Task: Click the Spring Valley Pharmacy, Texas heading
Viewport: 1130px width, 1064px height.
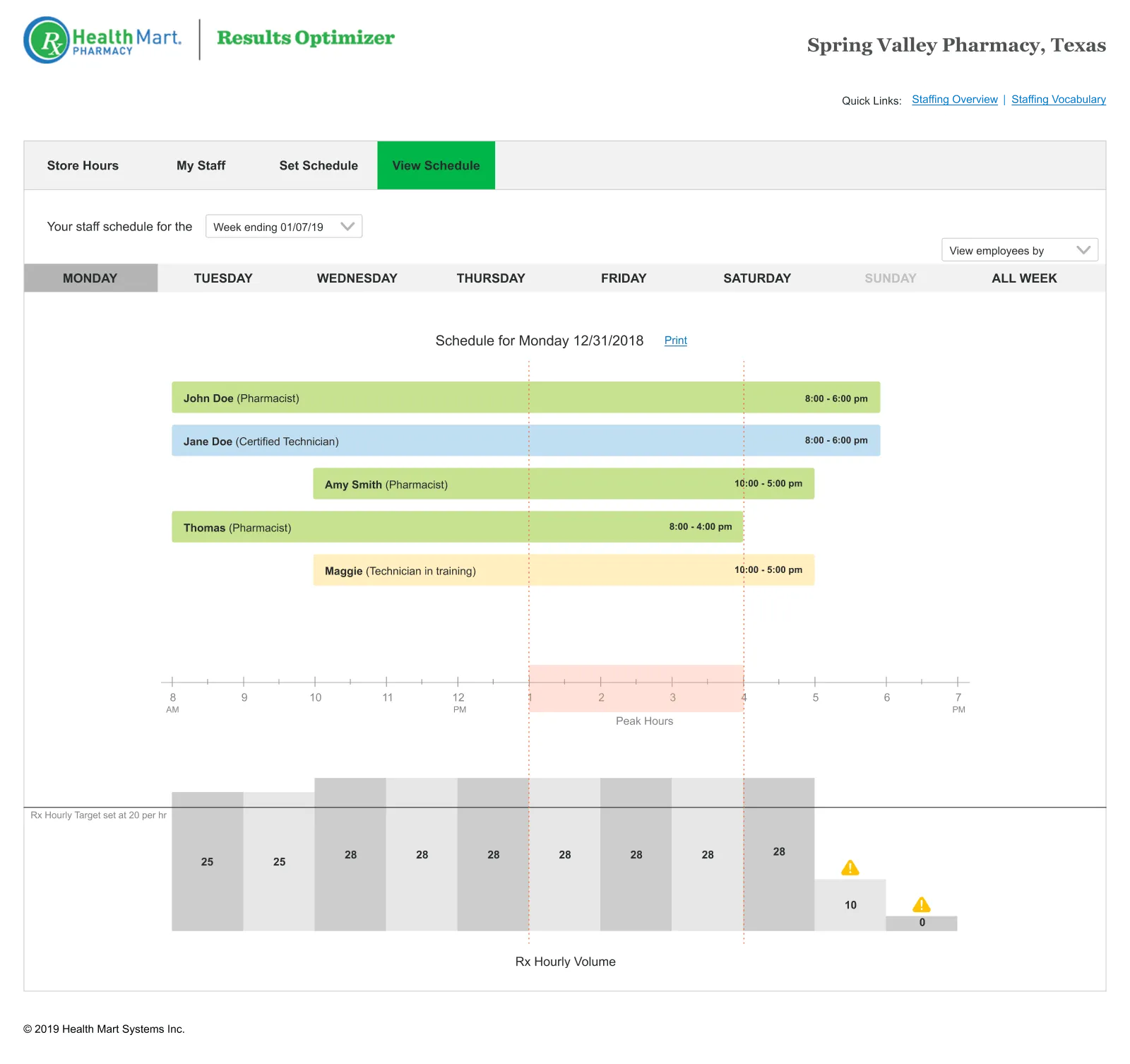Action: (x=956, y=45)
